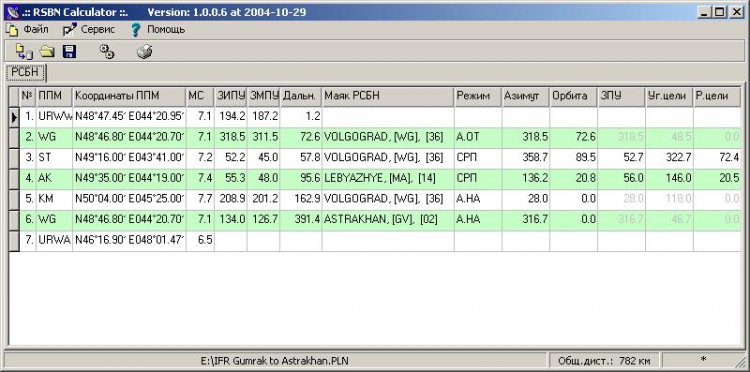The height and width of the screenshot is (372, 750).
Task: Click the import flight plan toolbar icon
Action: [x=24, y=52]
